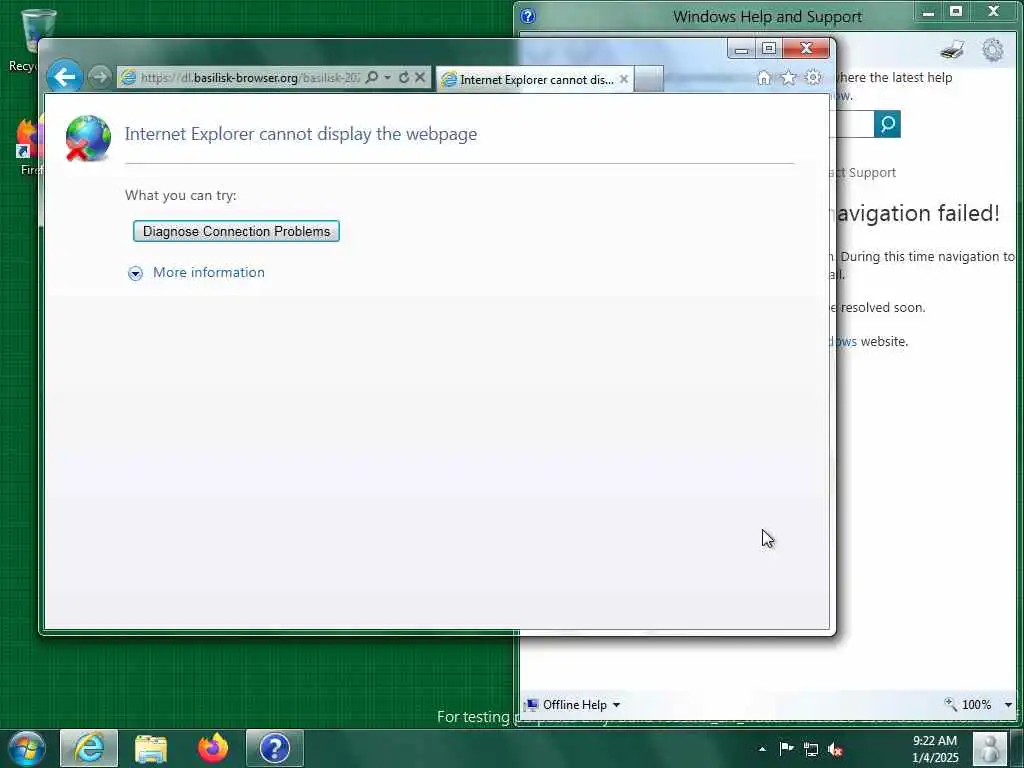The width and height of the screenshot is (1024, 768).
Task: Click the Help and Support title icon
Action: (x=528, y=16)
